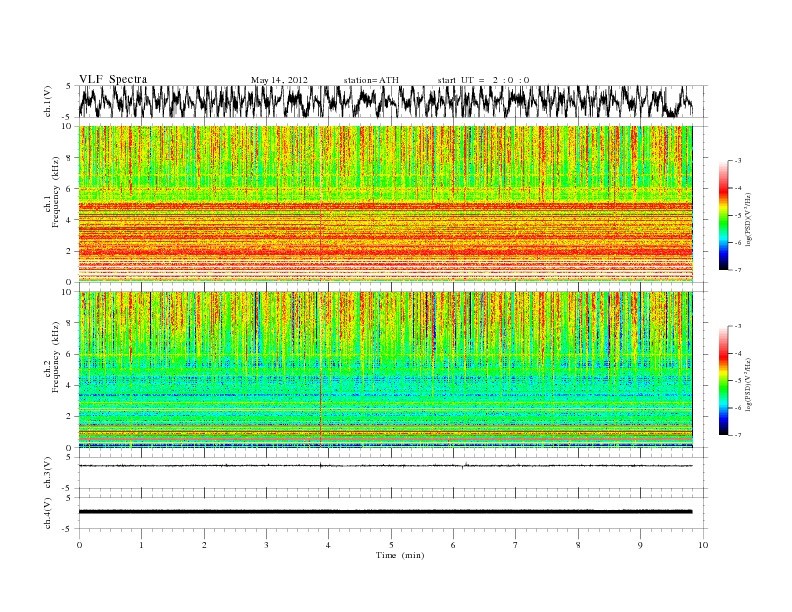Click the "7" tick on the time axis
The image size is (792, 612).
(x=516, y=545)
